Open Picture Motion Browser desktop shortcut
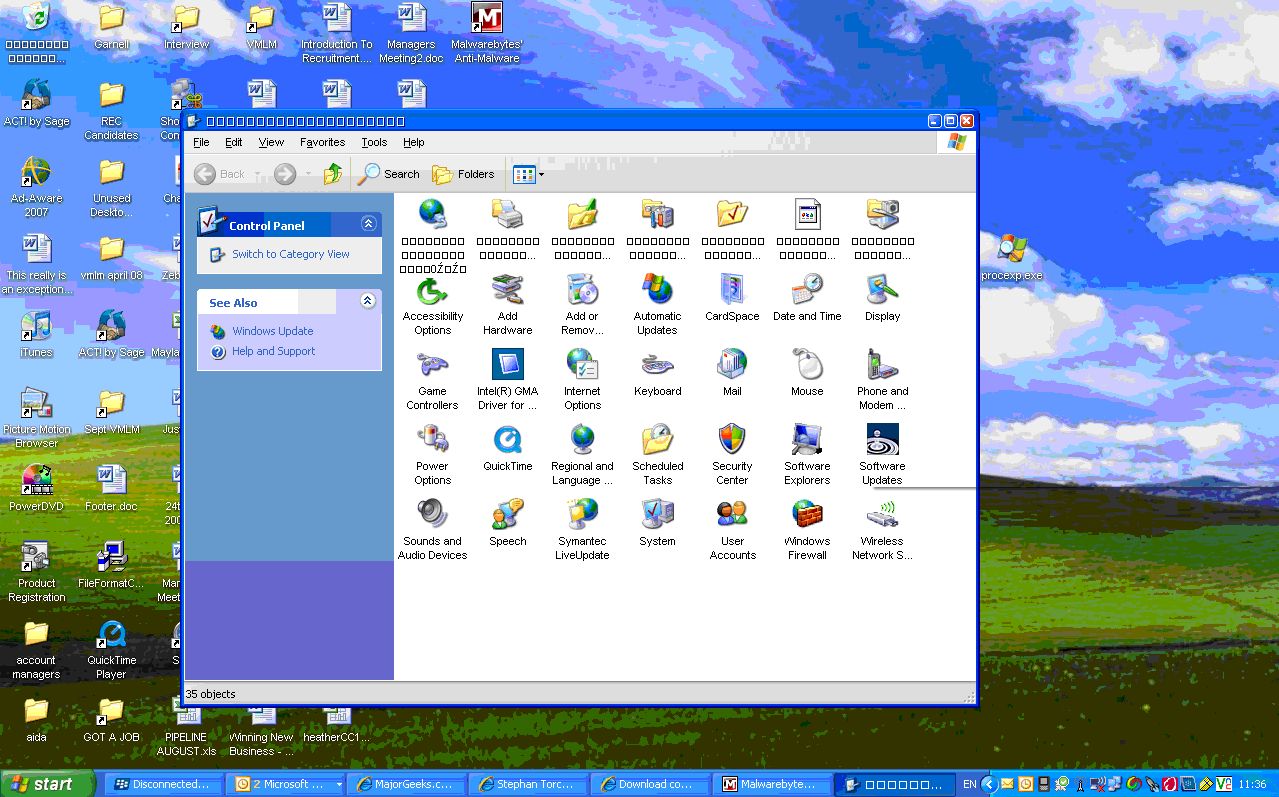The width and height of the screenshot is (1279, 797). [x=36, y=418]
